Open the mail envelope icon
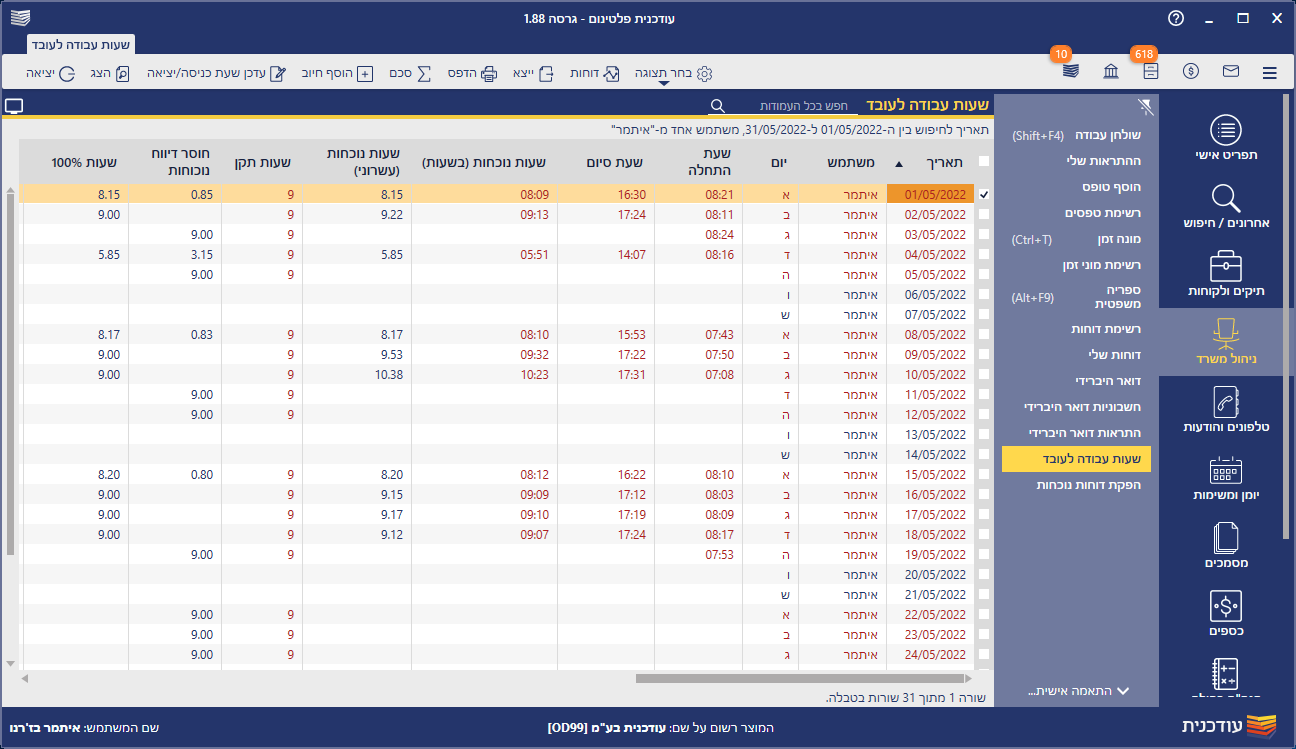The width and height of the screenshot is (1296, 749). coord(1231,72)
